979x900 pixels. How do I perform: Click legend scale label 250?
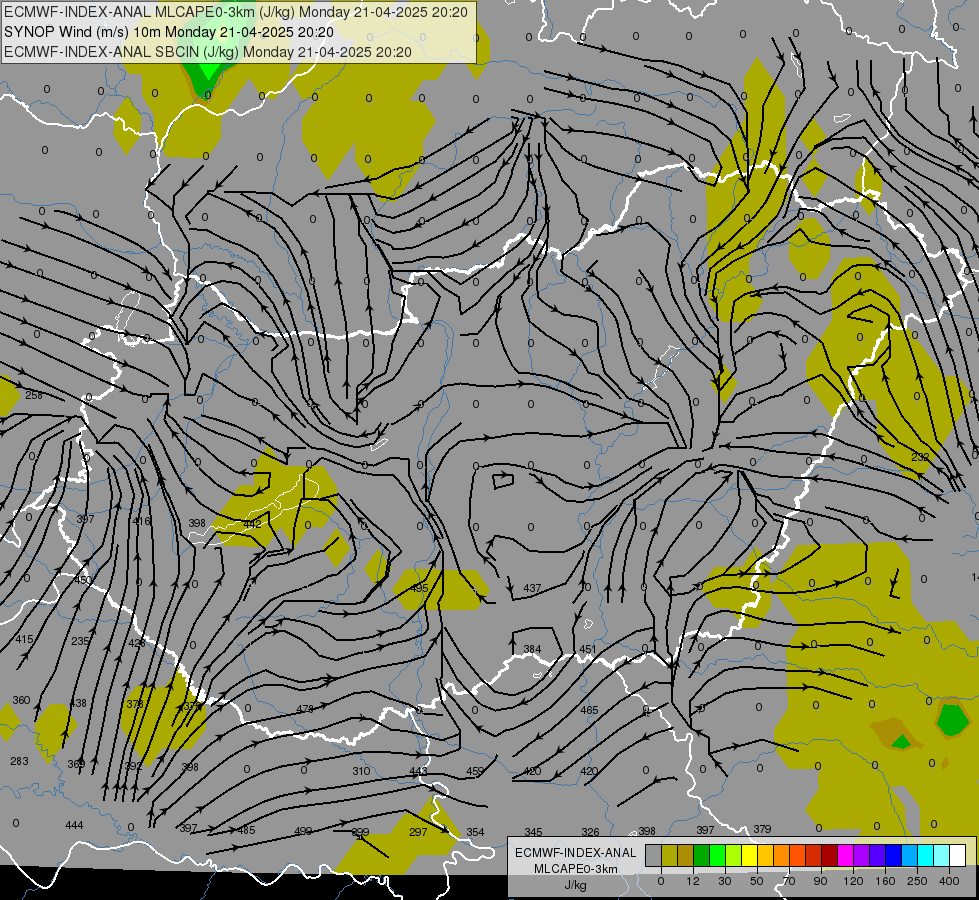tap(917, 881)
